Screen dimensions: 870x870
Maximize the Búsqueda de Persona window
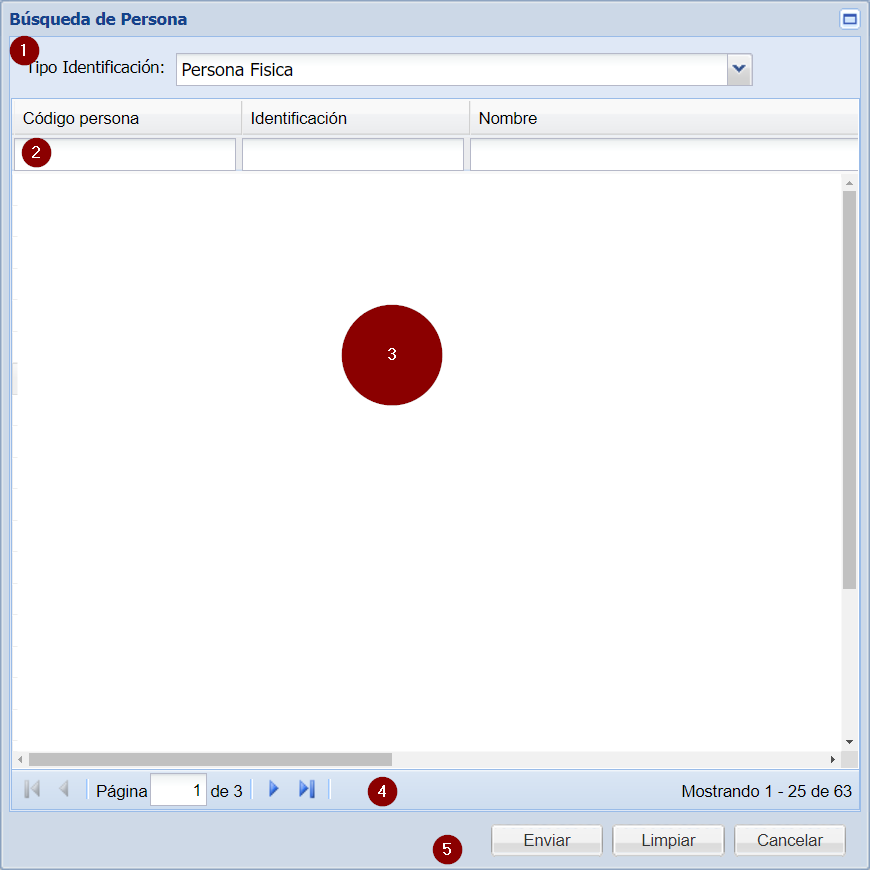coord(849,19)
